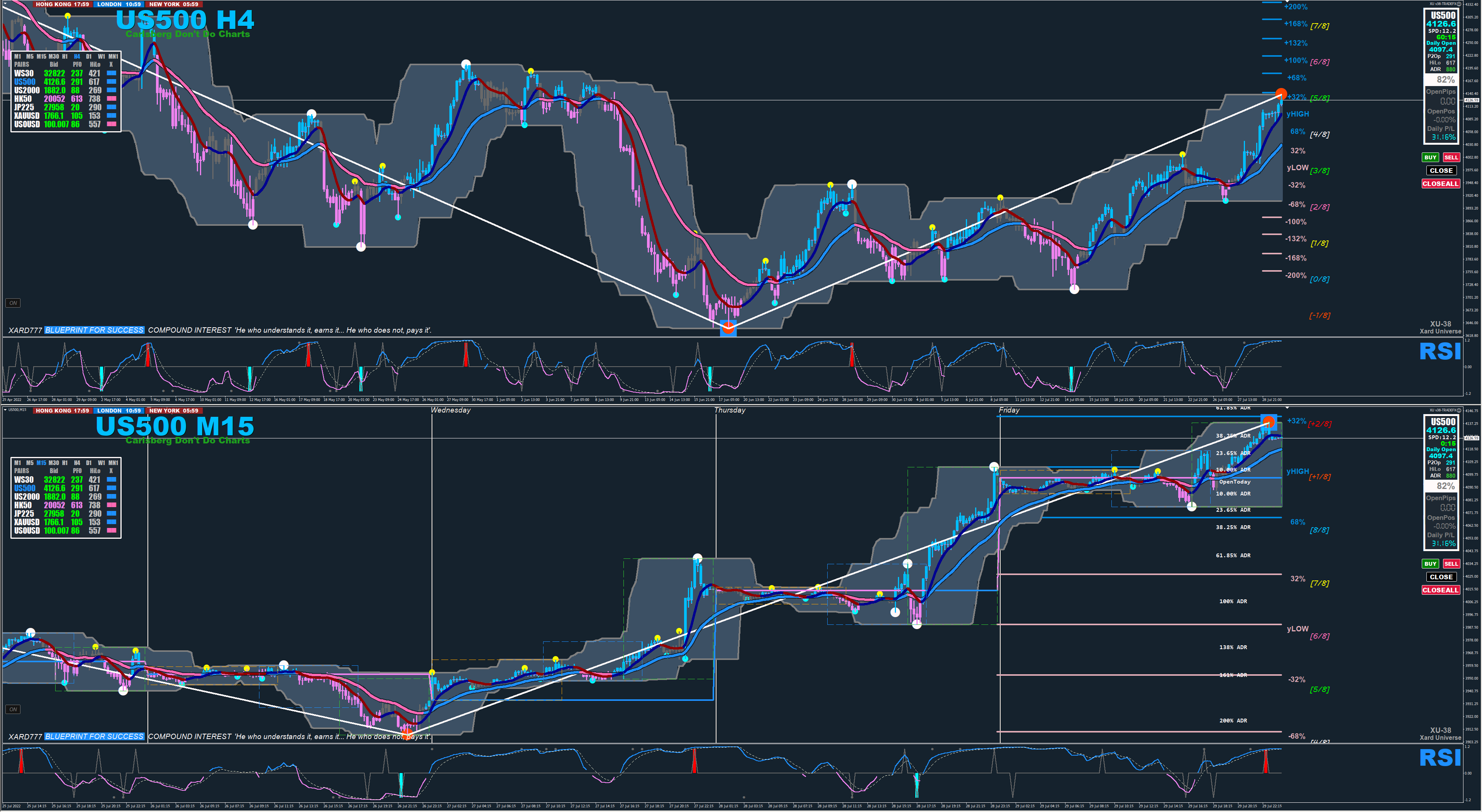Screen dimensions: 1482x812
Task: Click orange swing-high marker on H4 chart
Action: [1280, 94]
